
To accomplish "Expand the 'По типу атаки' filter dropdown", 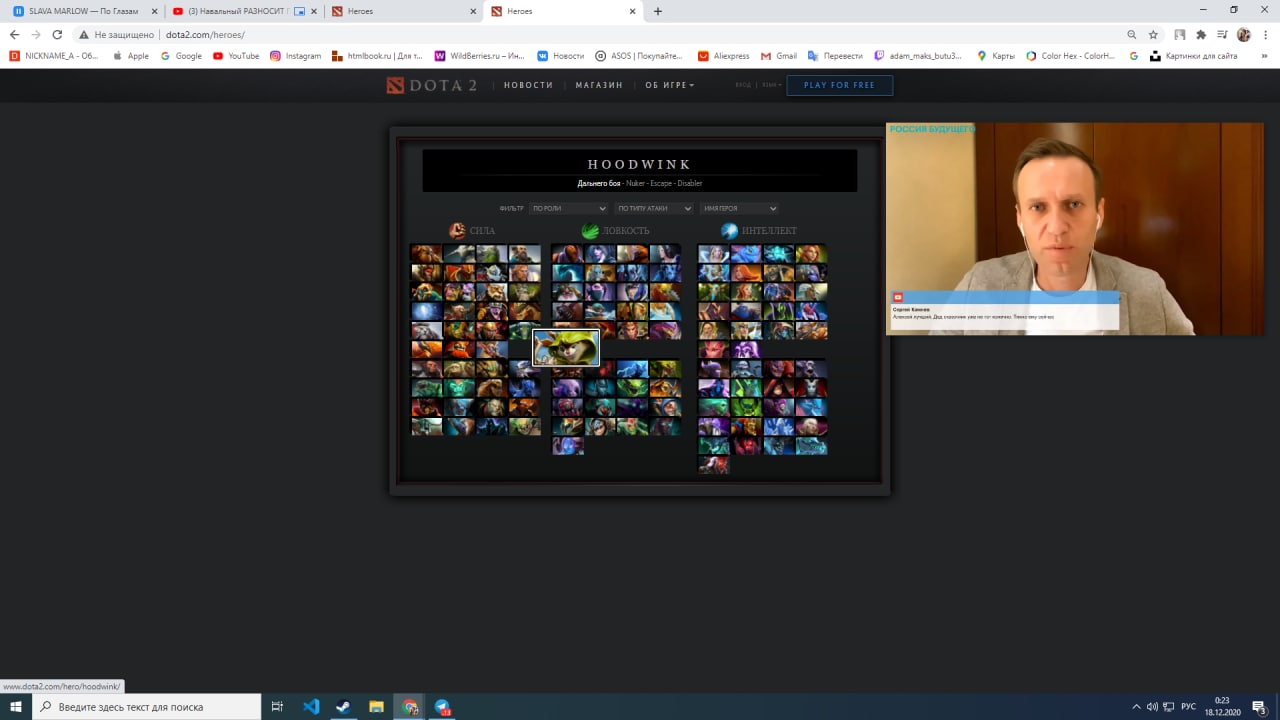I will 653,208.
